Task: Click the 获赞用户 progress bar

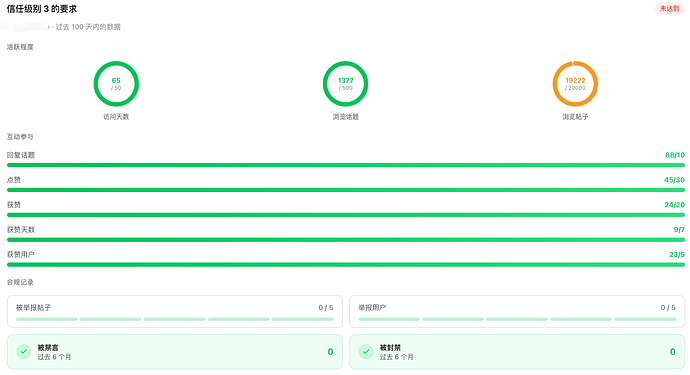Action: pyautogui.click(x=346, y=265)
